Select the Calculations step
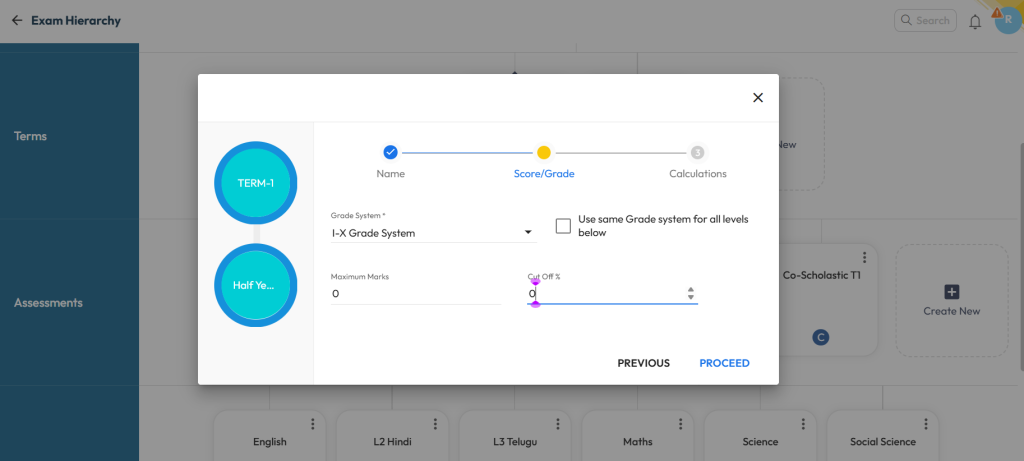 [x=697, y=153]
